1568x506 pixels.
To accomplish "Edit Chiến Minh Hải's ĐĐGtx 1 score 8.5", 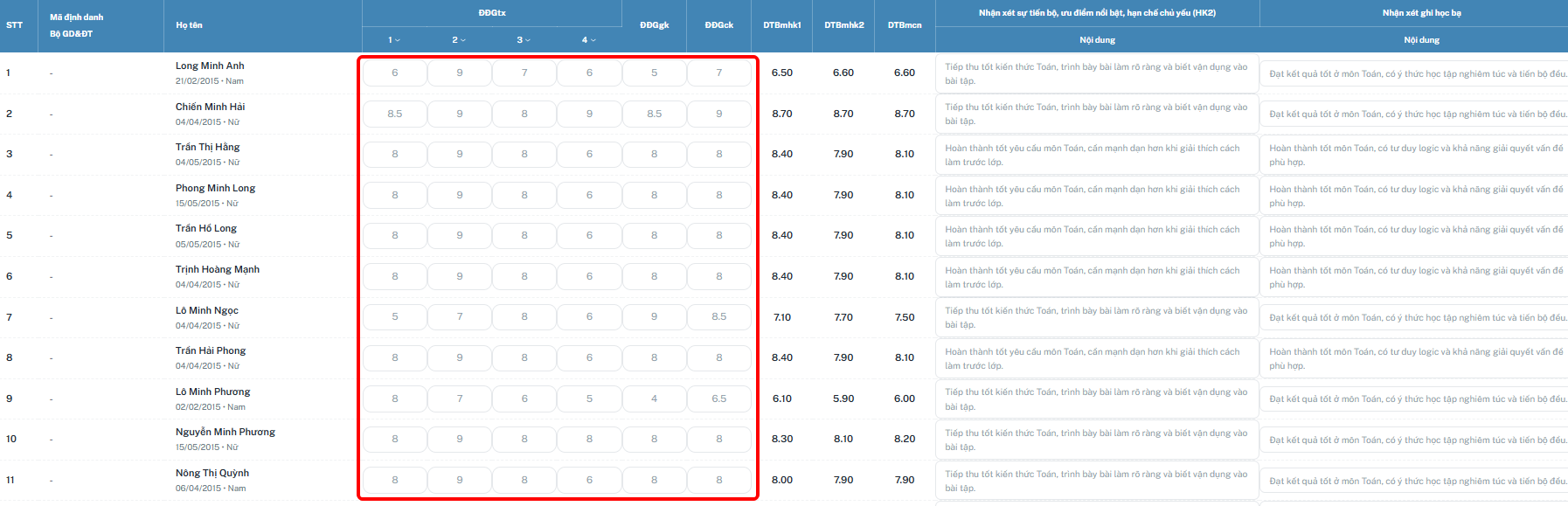I will pos(395,114).
